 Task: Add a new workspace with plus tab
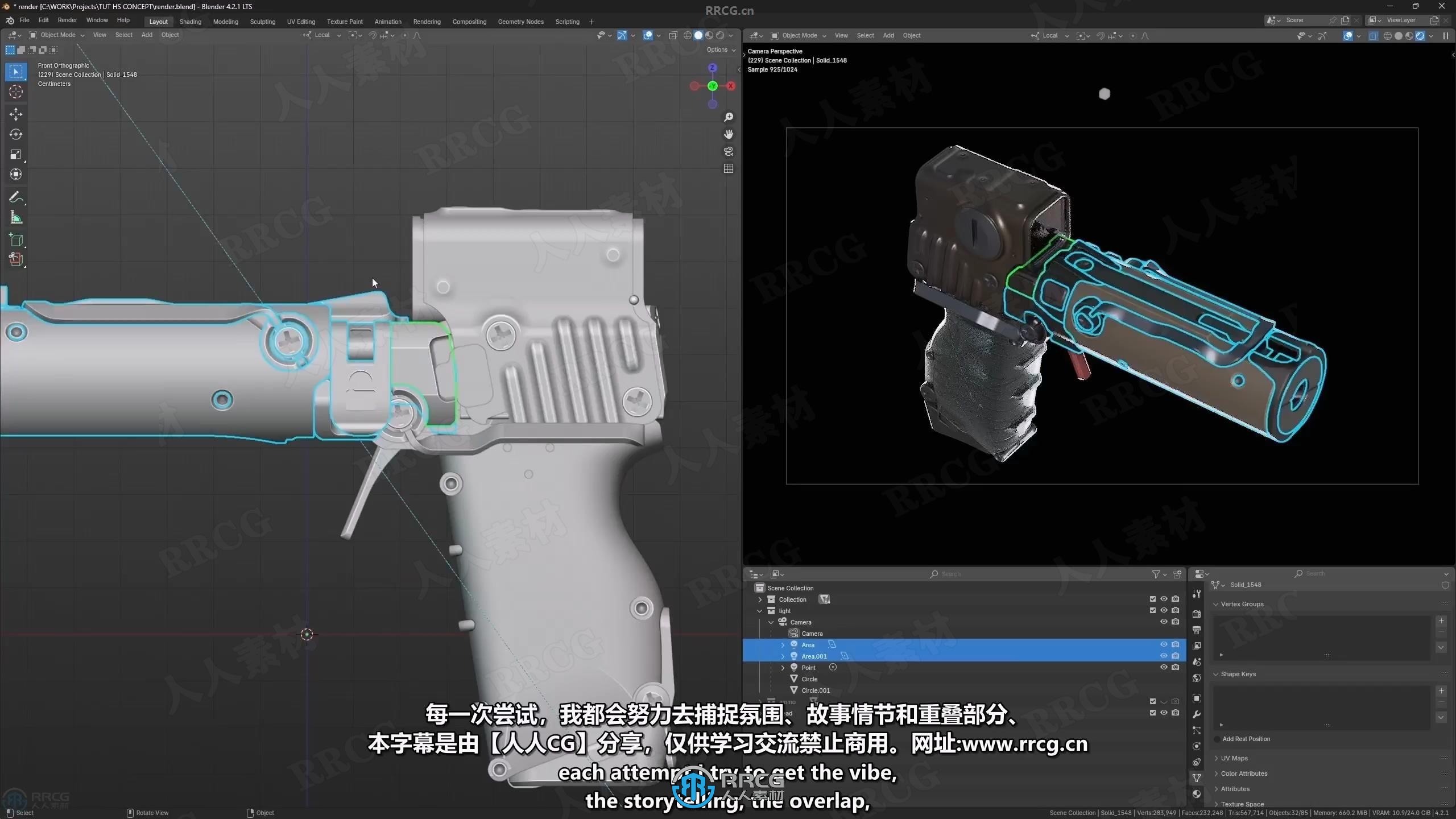point(591,22)
